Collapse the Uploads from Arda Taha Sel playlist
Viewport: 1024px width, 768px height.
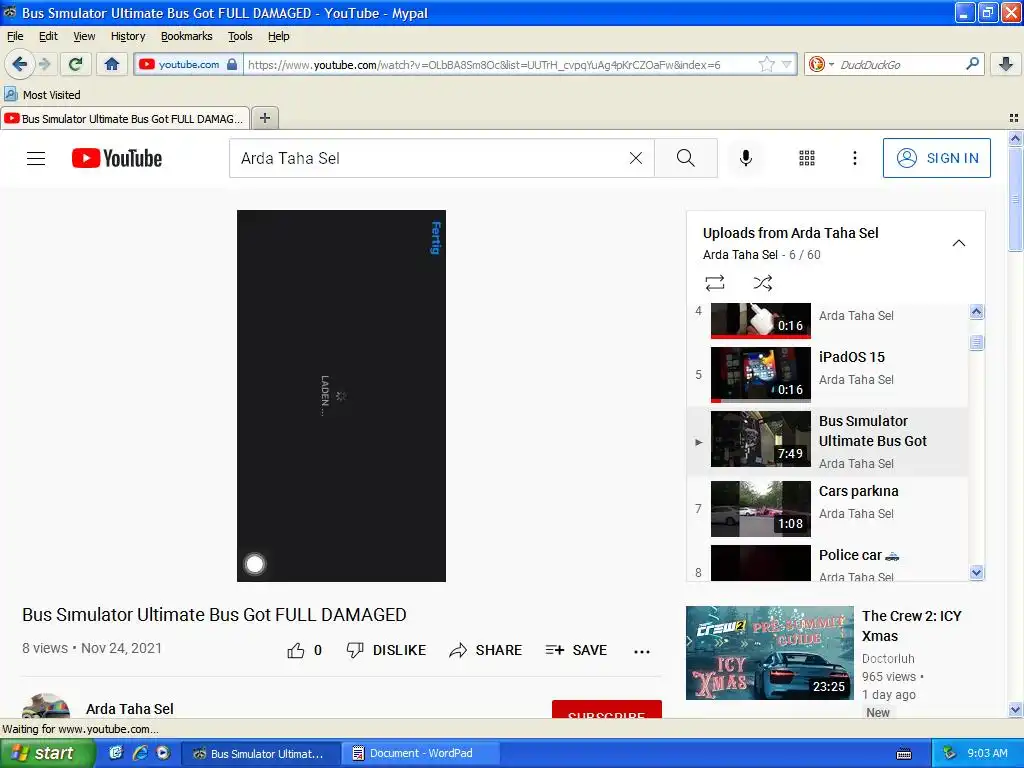(958, 243)
